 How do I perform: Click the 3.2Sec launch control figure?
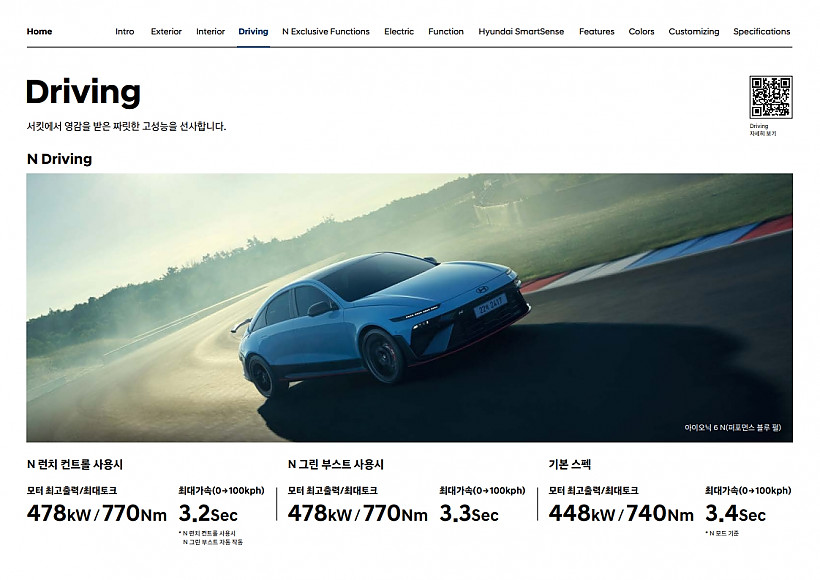(x=208, y=514)
